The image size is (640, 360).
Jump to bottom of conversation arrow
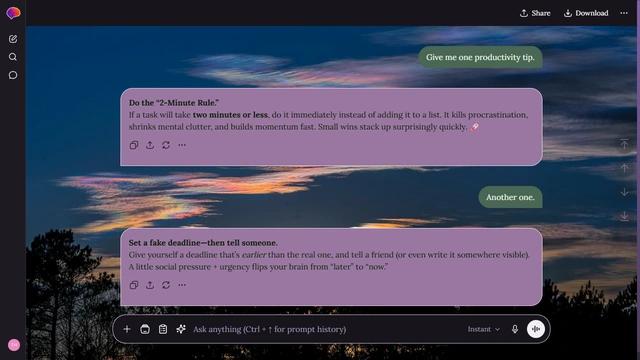pos(624,216)
